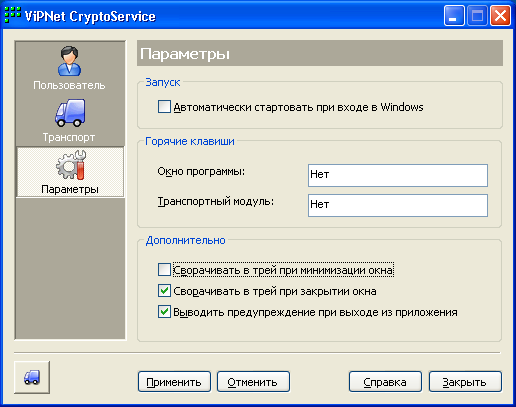Open help with the Справка button
Viewport: 516px width, 407px height.
[385, 382]
